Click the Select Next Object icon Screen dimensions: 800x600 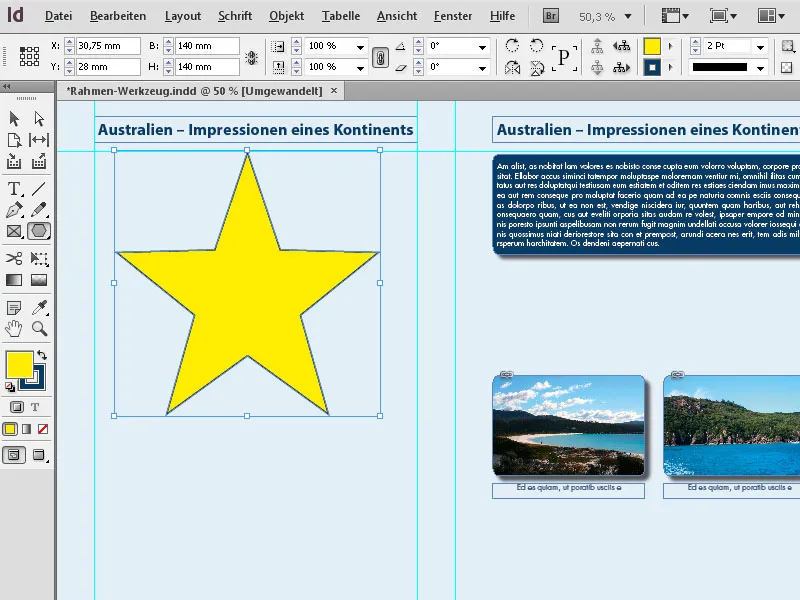tap(621, 67)
